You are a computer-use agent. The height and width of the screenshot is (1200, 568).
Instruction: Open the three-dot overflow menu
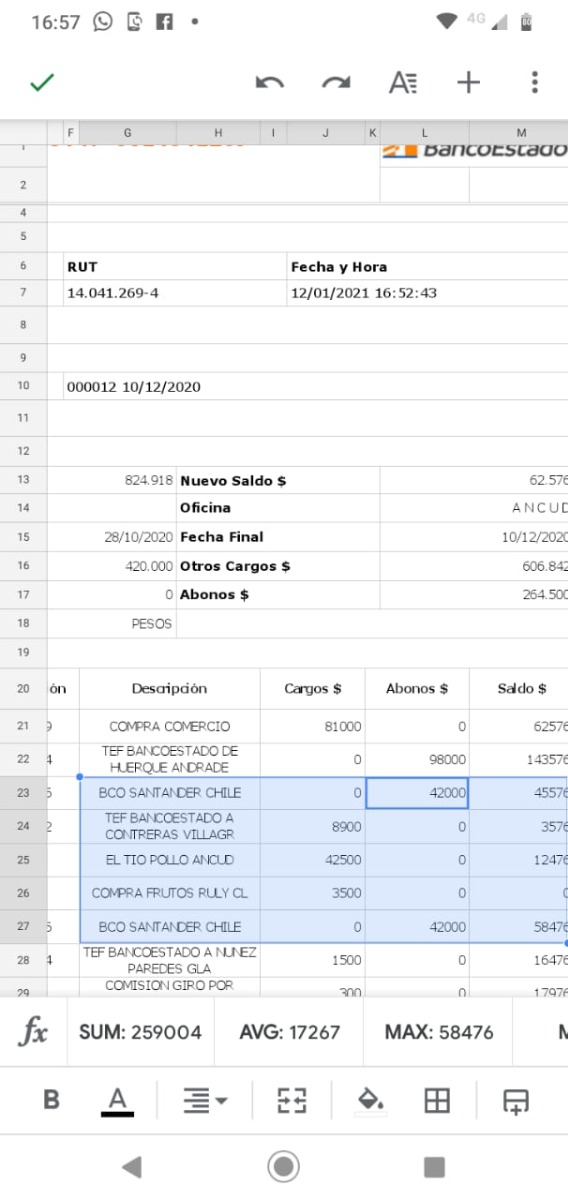pos(535,83)
